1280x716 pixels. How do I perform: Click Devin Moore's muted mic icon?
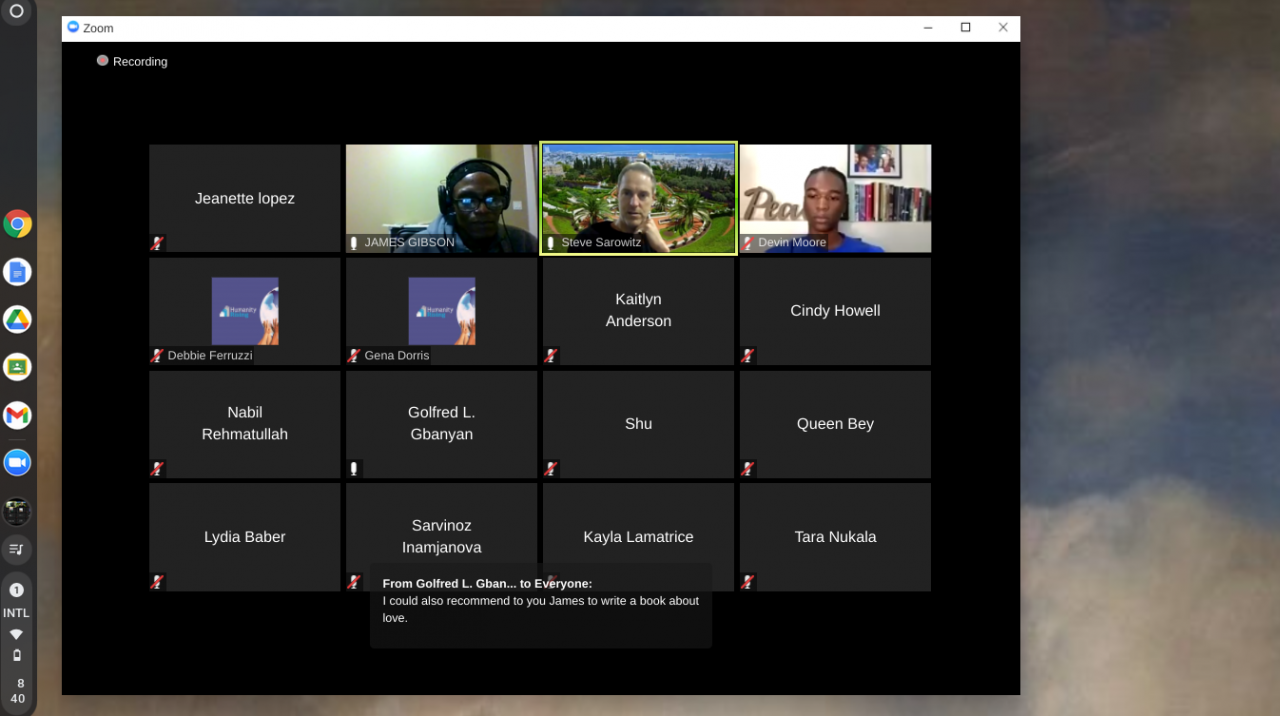pyautogui.click(x=747, y=243)
